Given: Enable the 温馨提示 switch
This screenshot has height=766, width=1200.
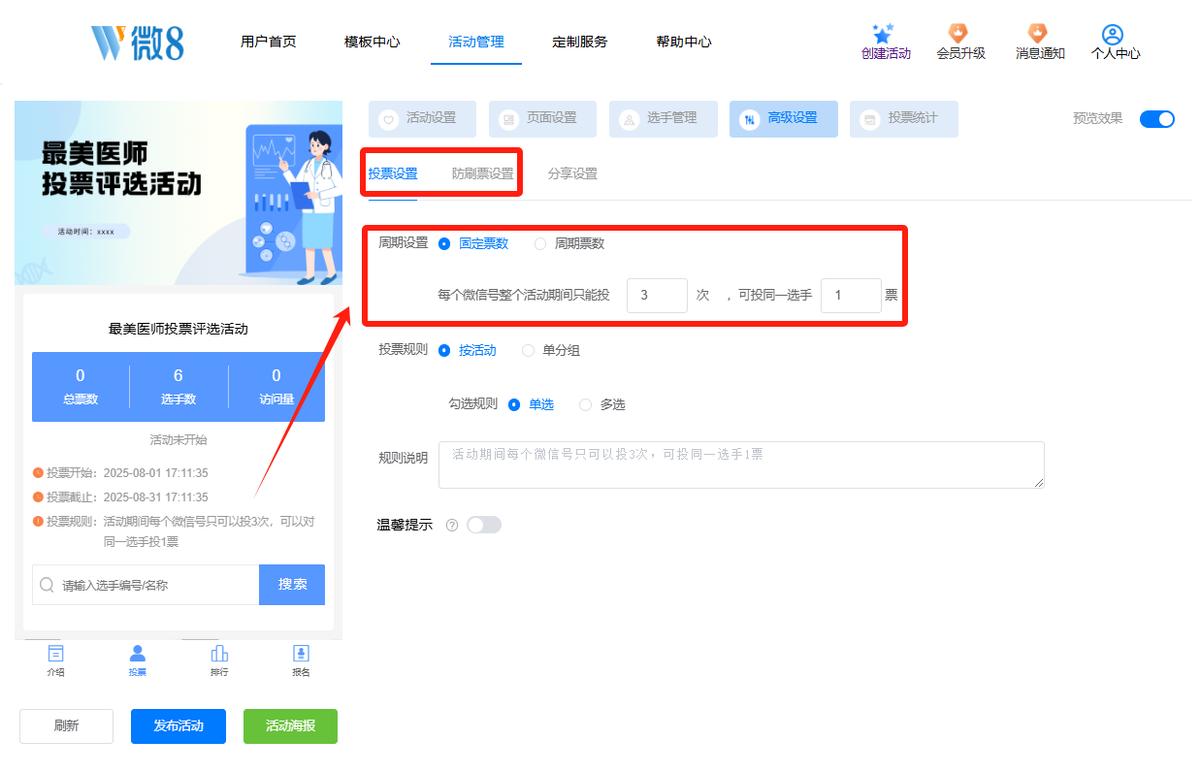Looking at the screenshot, I should coord(484,525).
